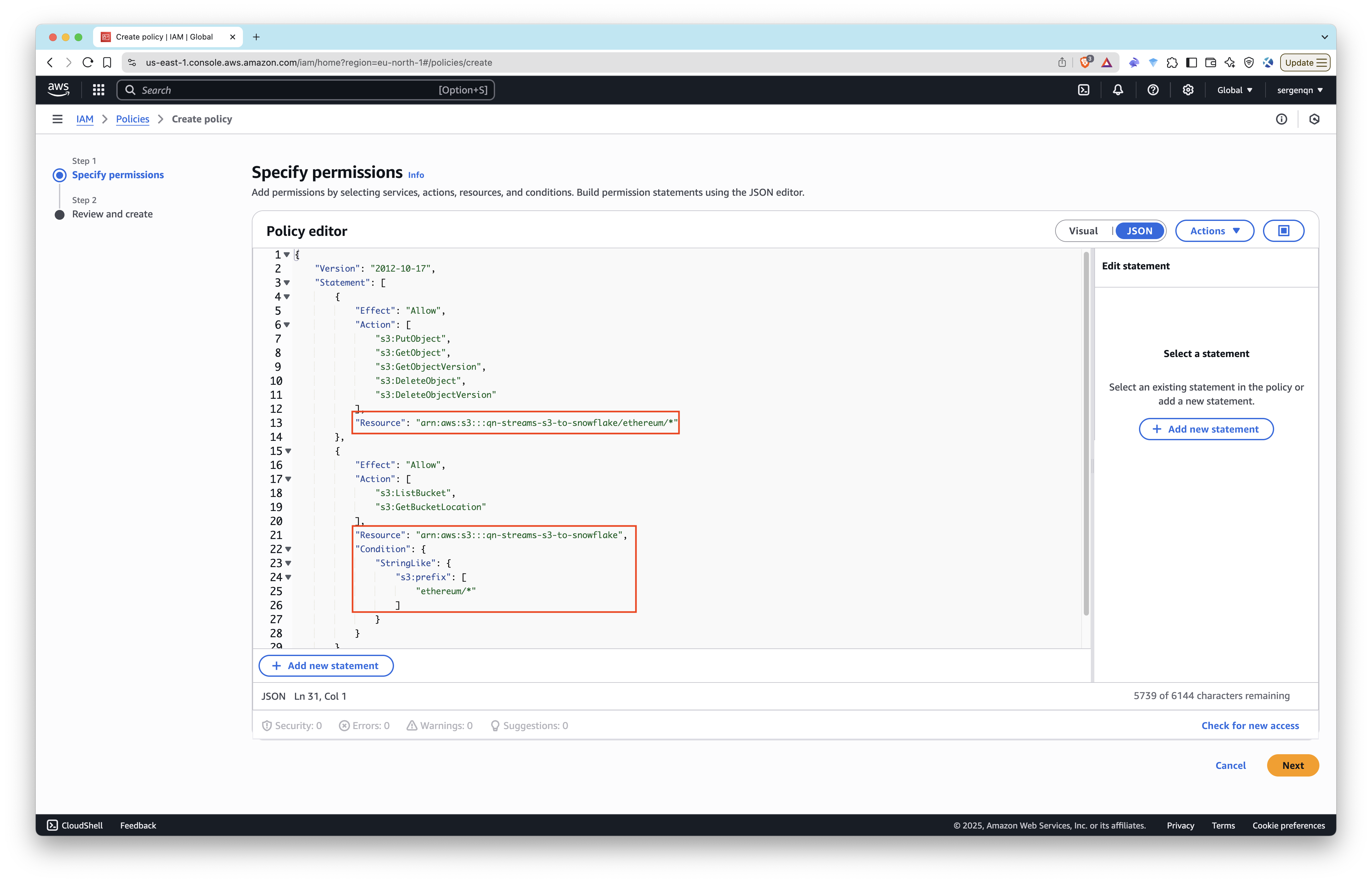1372x883 pixels.
Task: Open the settings gear in AWS header
Action: (1187, 90)
